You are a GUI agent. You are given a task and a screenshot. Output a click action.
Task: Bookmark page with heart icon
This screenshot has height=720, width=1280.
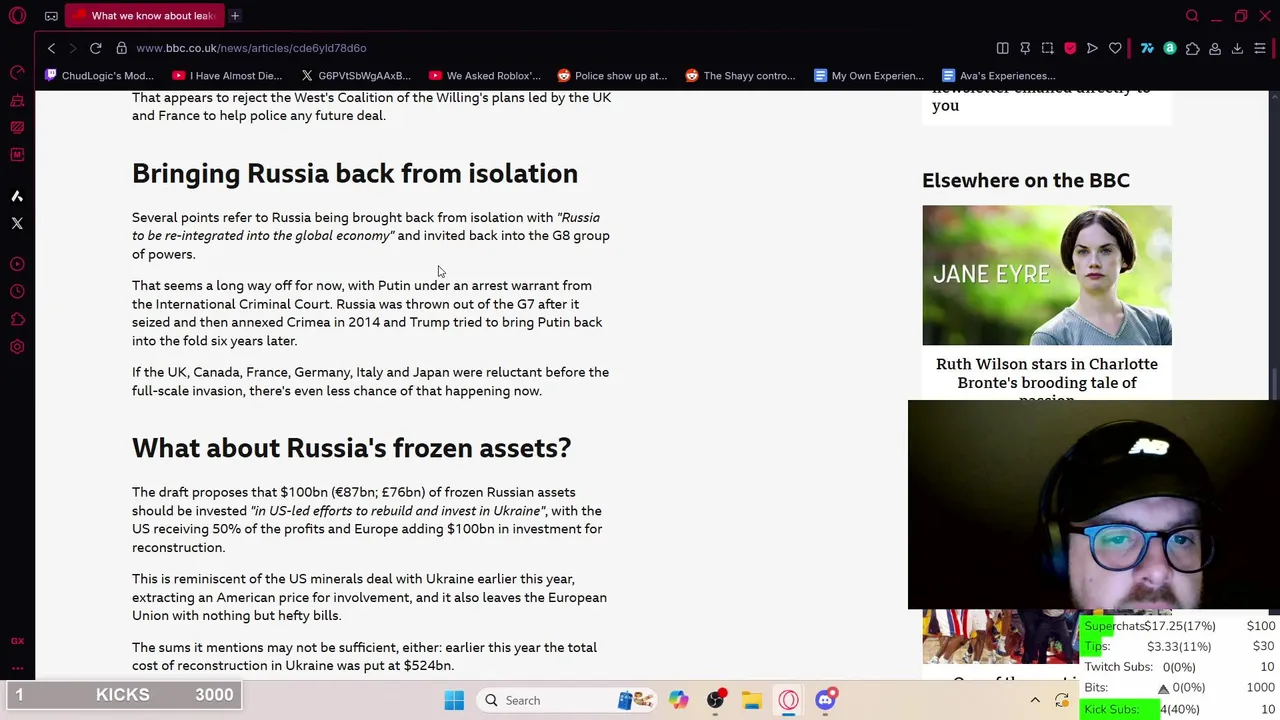[x=1115, y=48]
